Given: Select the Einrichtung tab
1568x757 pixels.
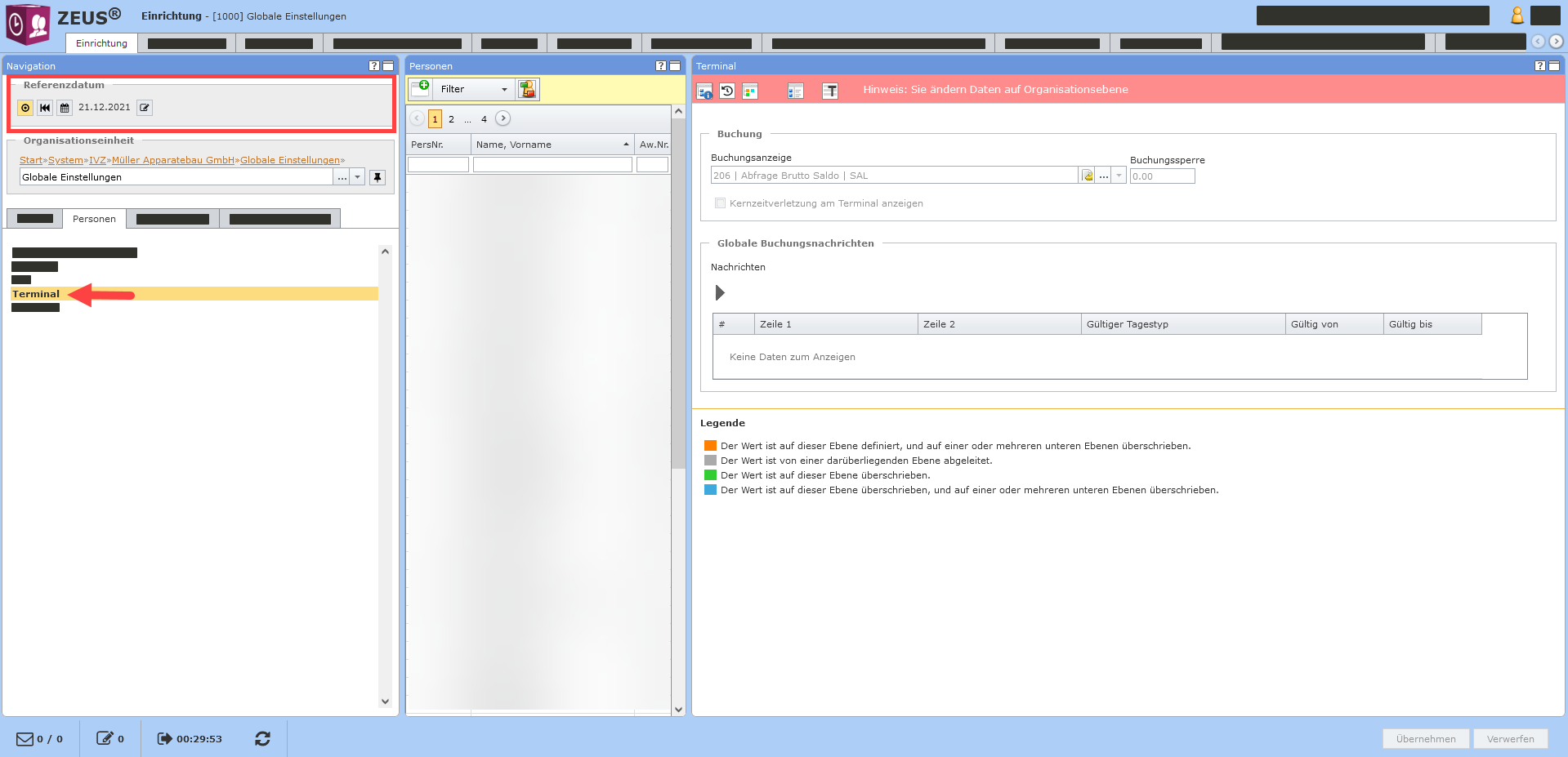Looking at the screenshot, I should click(101, 43).
